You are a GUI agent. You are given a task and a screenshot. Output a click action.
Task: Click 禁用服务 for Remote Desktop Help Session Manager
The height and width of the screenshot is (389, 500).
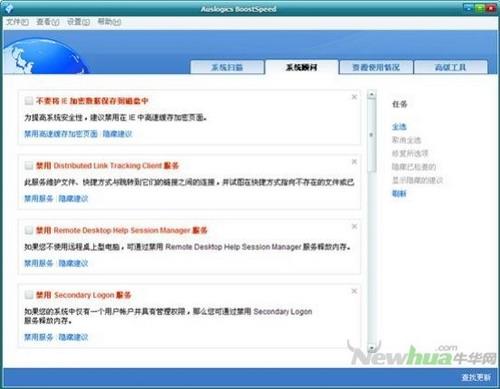(39, 263)
